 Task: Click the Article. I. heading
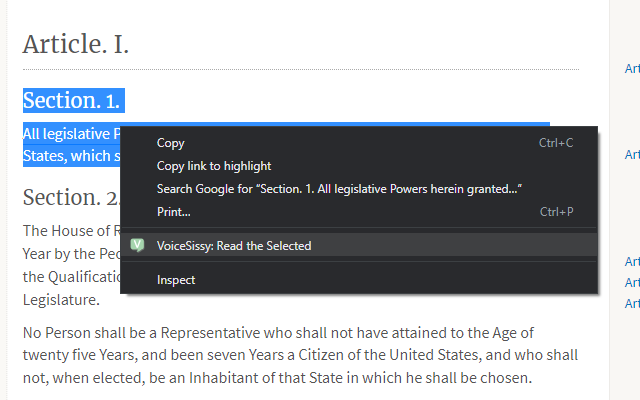point(76,44)
